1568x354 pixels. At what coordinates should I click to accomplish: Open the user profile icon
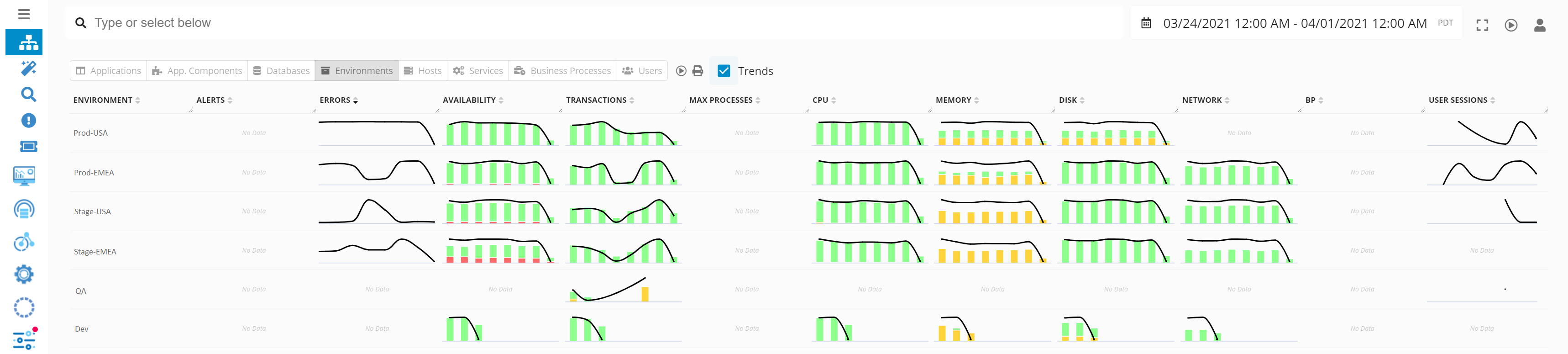[x=1539, y=25]
